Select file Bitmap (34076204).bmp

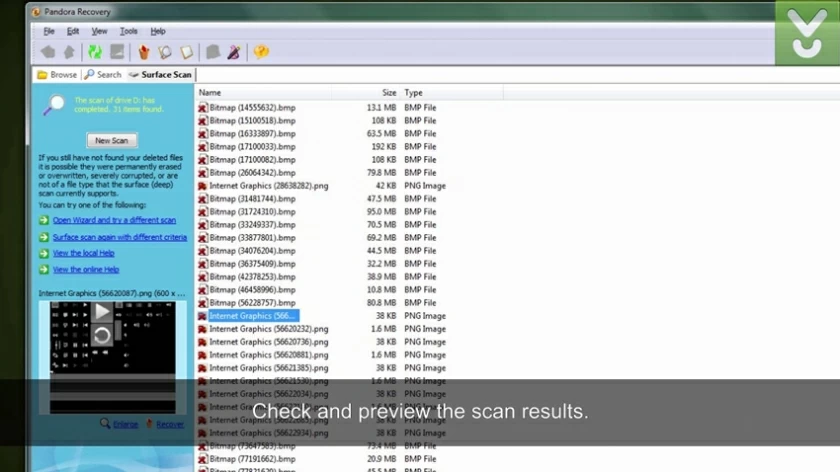tap(252, 251)
